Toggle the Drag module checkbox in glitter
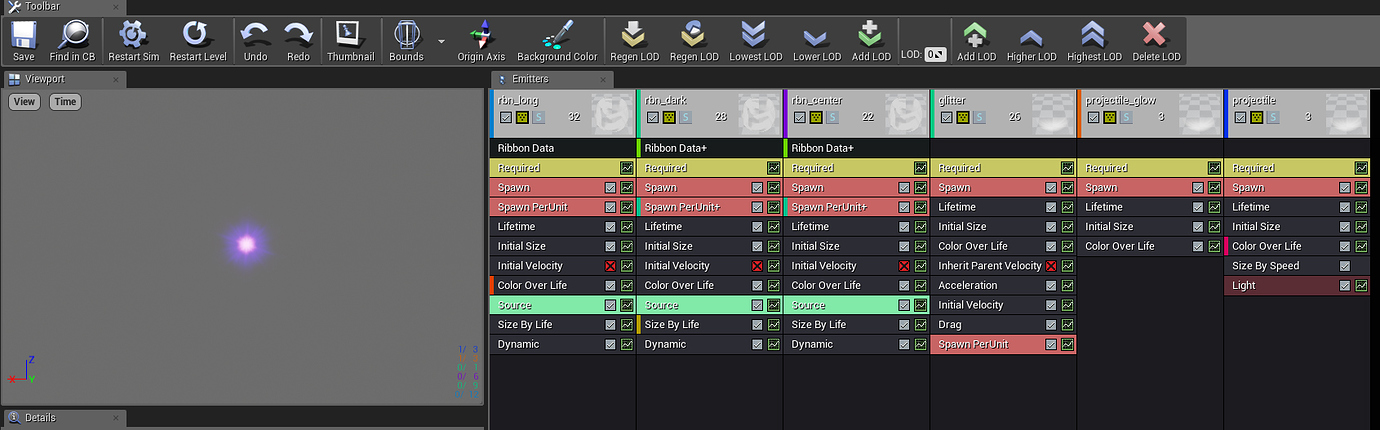The height and width of the screenshot is (430, 1380). coord(1051,325)
